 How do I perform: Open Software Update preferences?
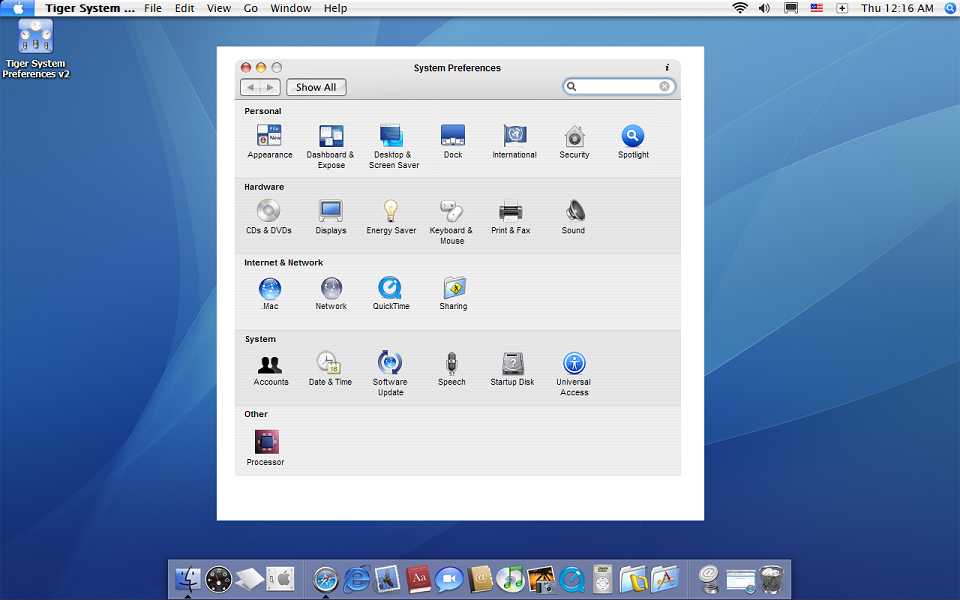coord(390,373)
